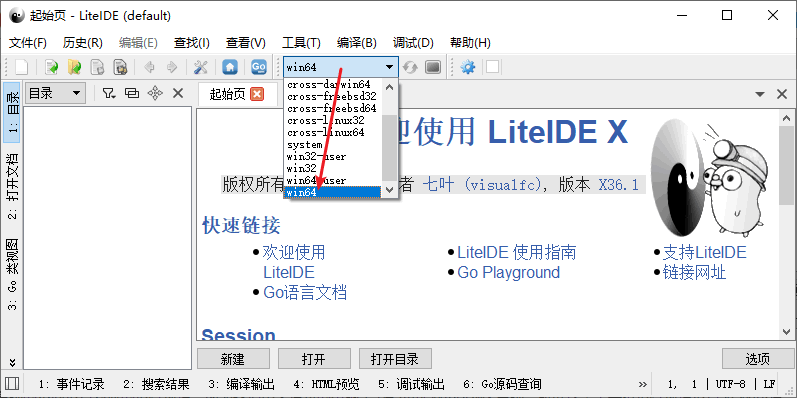Screen dimensions: 797x398
Task: Choose win32-user in the environment list
Action: pos(332,157)
